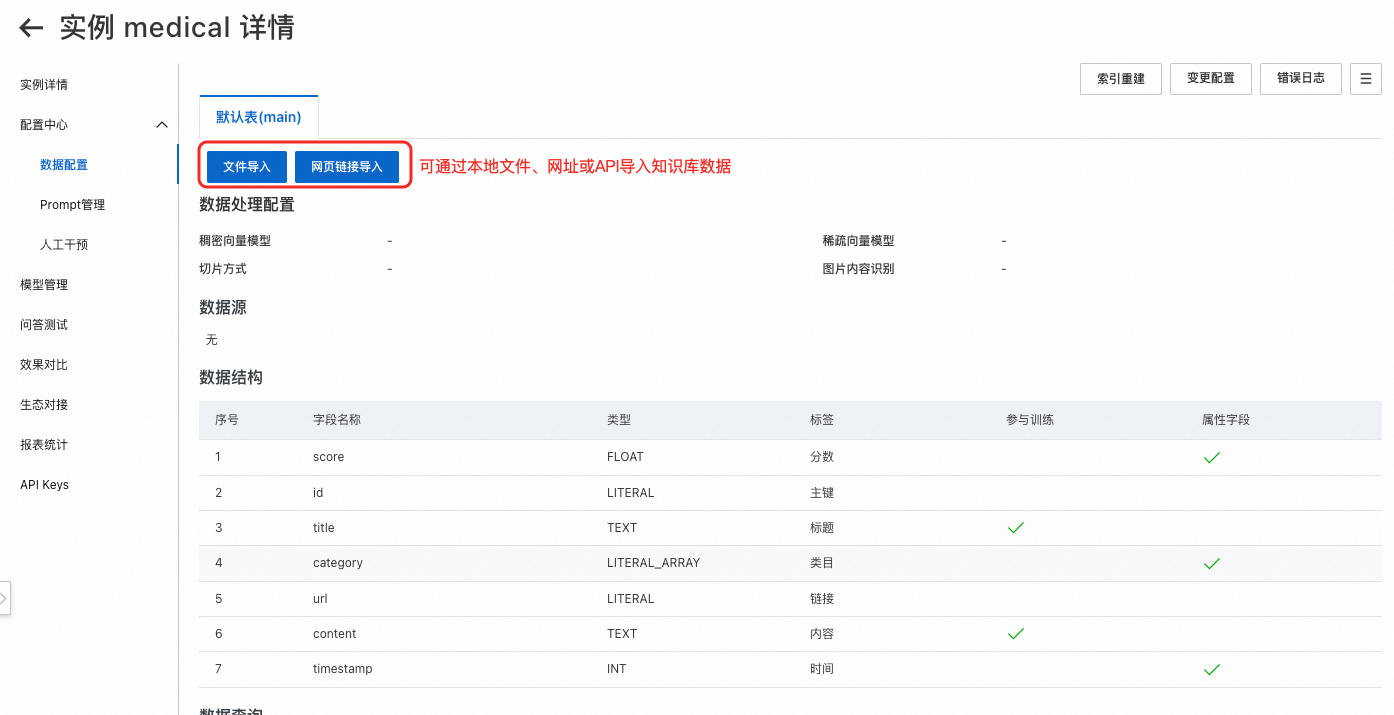This screenshot has width=1394, height=715.
Task: Open the hamburger menu icon at top right
Action: [1365, 78]
